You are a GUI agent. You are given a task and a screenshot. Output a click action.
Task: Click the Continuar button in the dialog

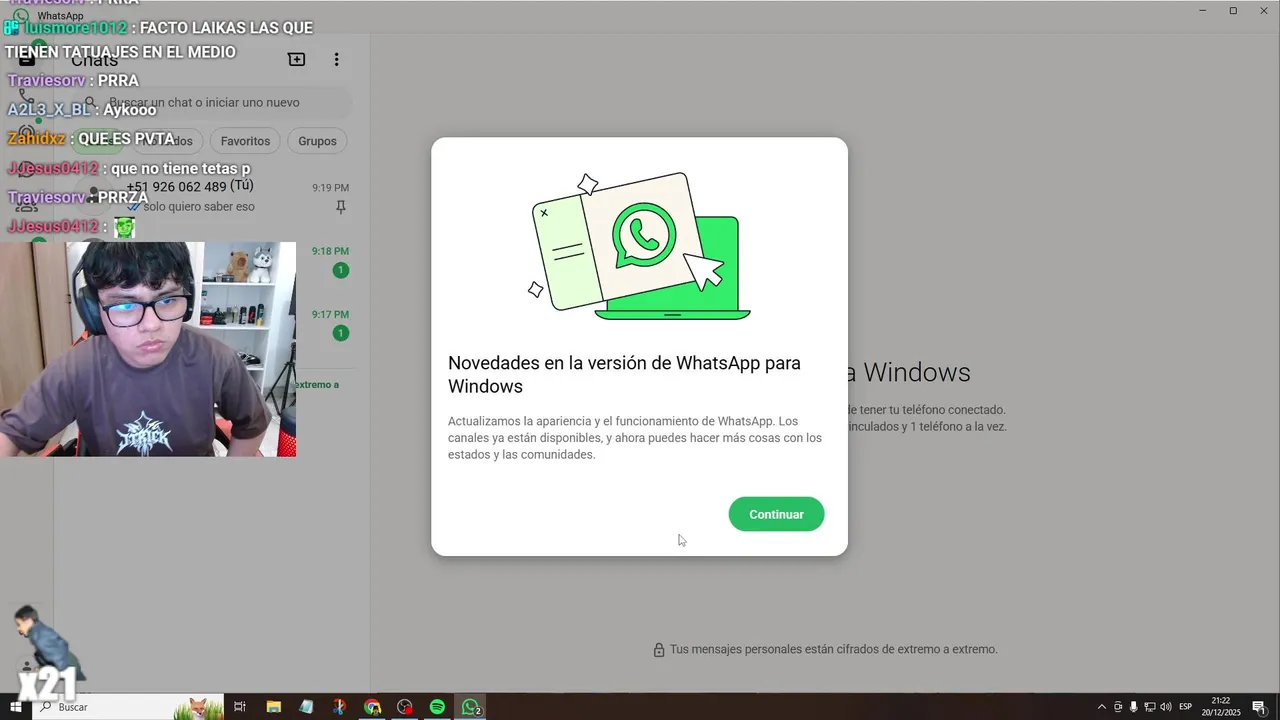point(776,514)
